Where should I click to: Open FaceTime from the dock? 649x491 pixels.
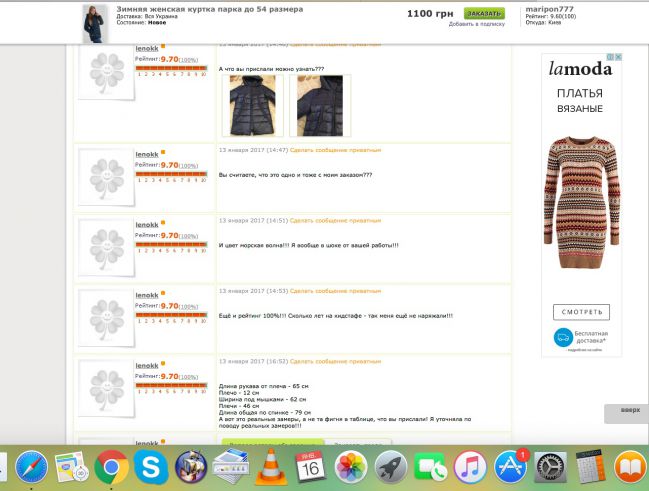pos(430,467)
